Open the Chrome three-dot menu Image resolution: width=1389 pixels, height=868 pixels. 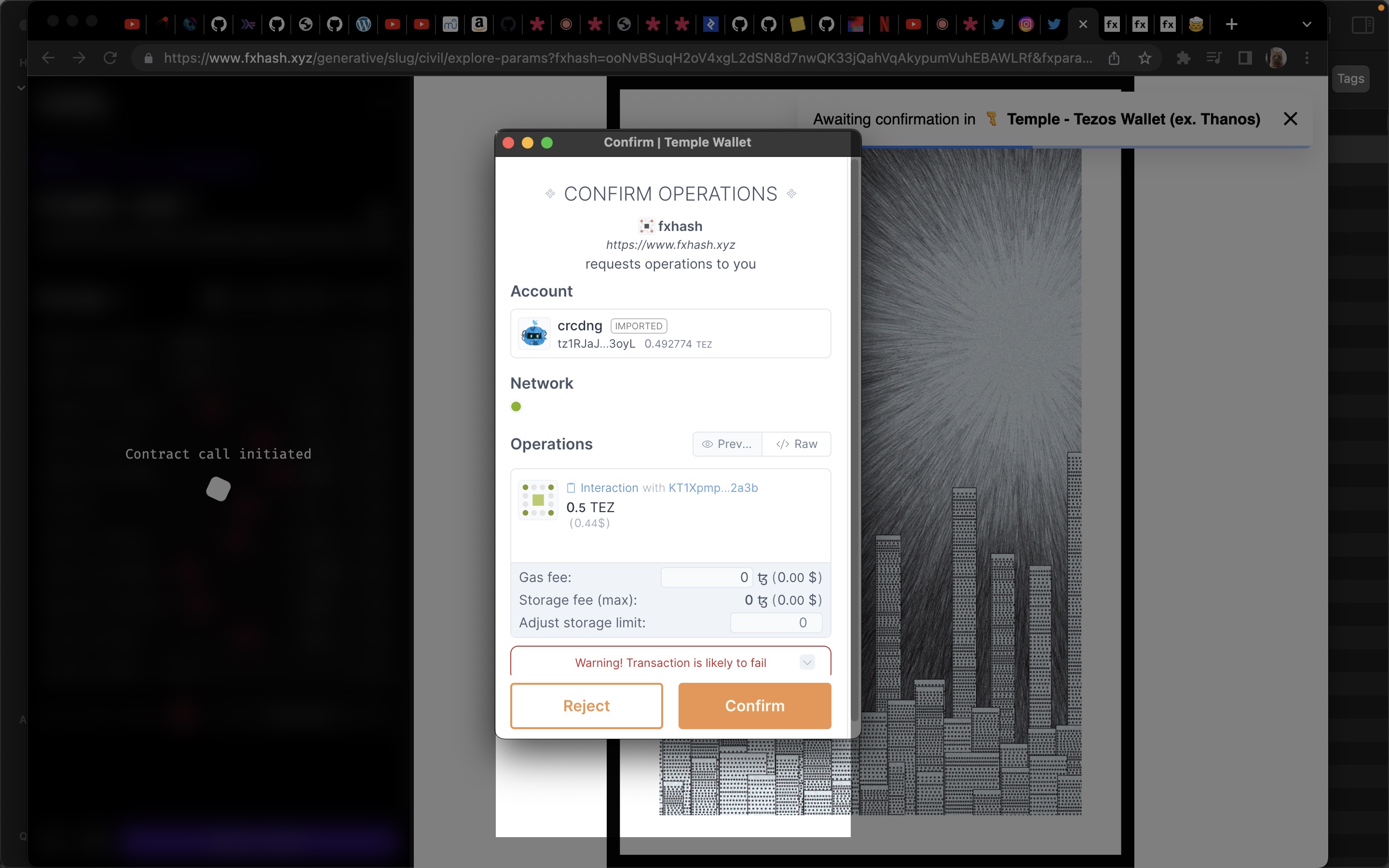tap(1307, 58)
